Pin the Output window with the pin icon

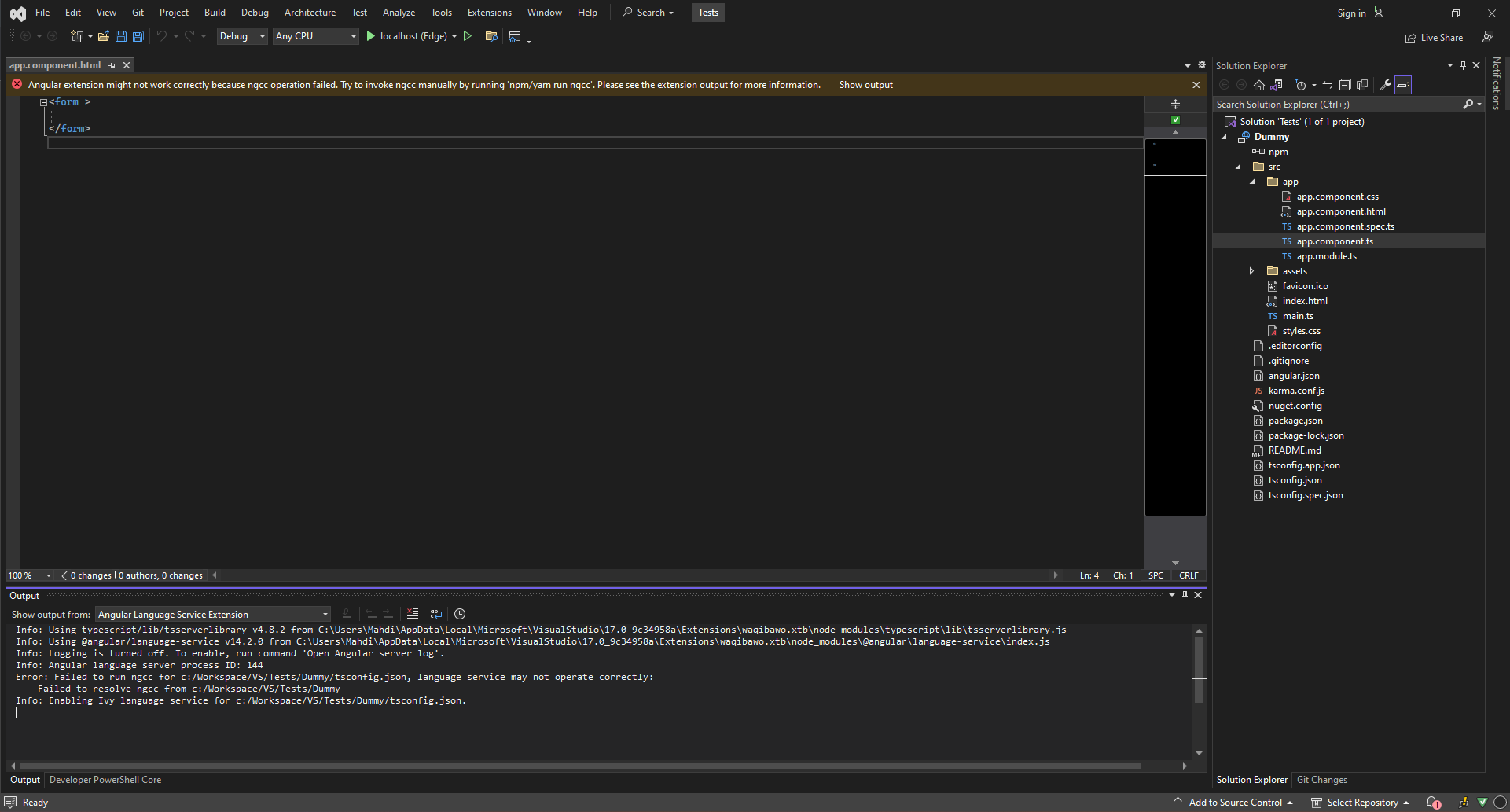1185,595
